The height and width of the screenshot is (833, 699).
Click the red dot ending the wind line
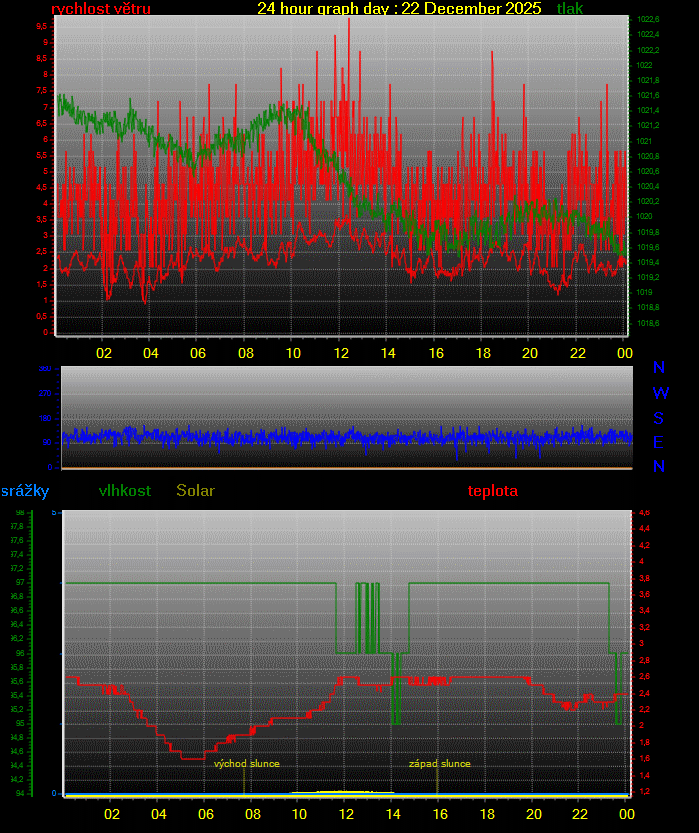pos(623,261)
